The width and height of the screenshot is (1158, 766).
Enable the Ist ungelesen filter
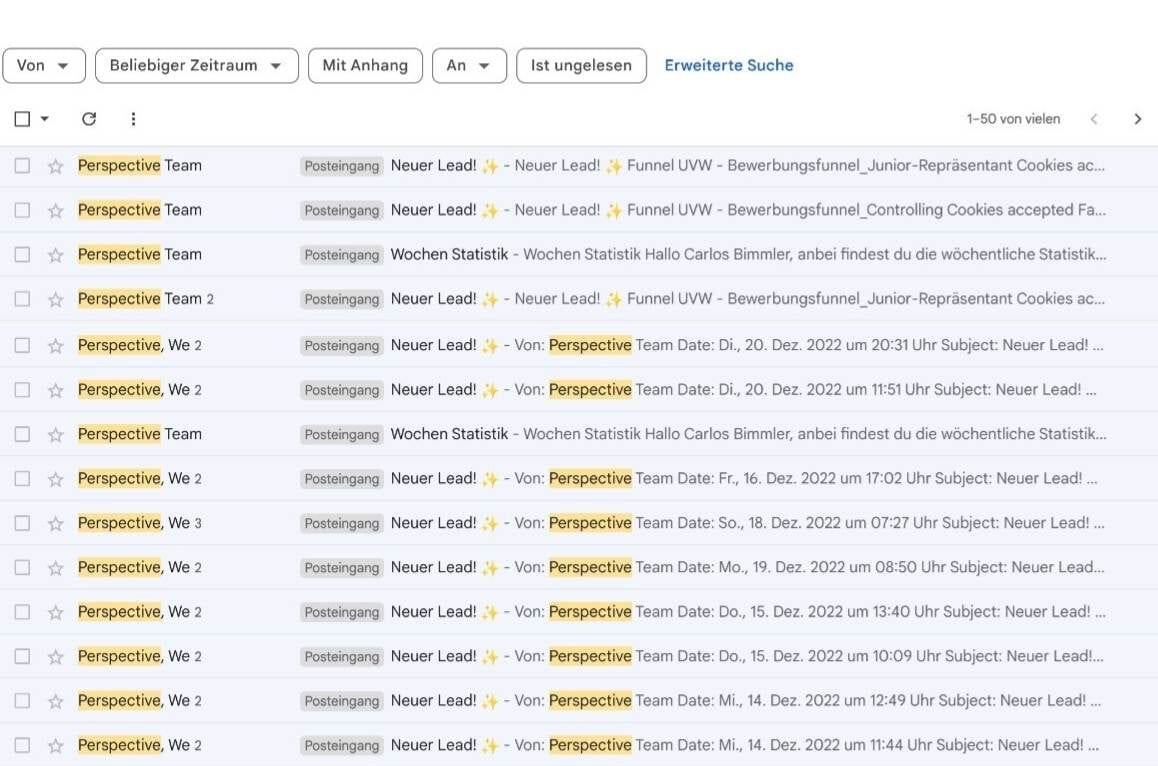[581, 65]
